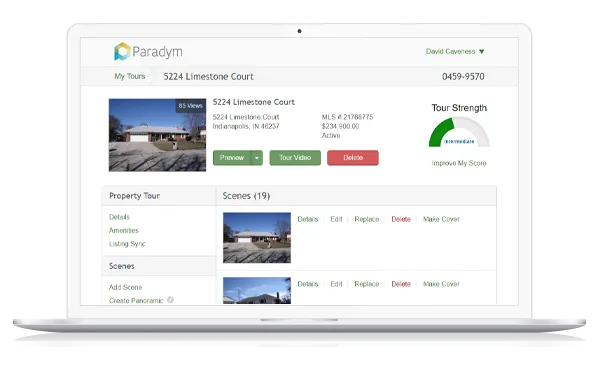Click the tour number 0459-9570

(x=463, y=77)
